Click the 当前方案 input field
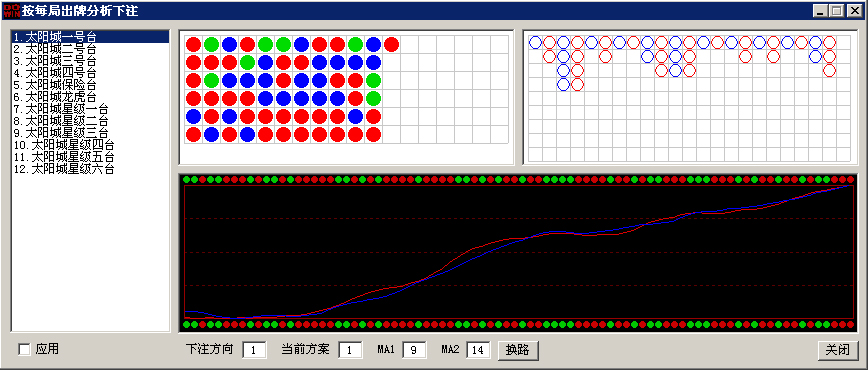 coord(350,350)
